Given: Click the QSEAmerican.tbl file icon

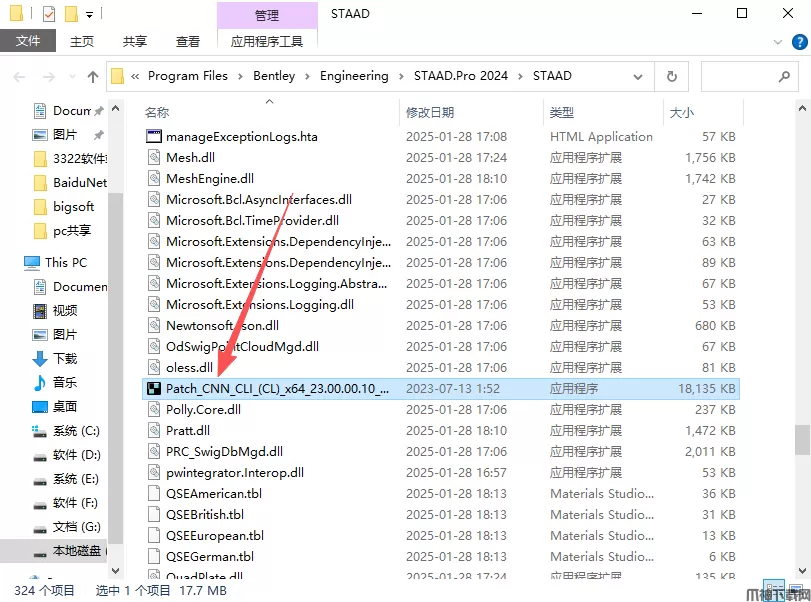Looking at the screenshot, I should [154, 493].
